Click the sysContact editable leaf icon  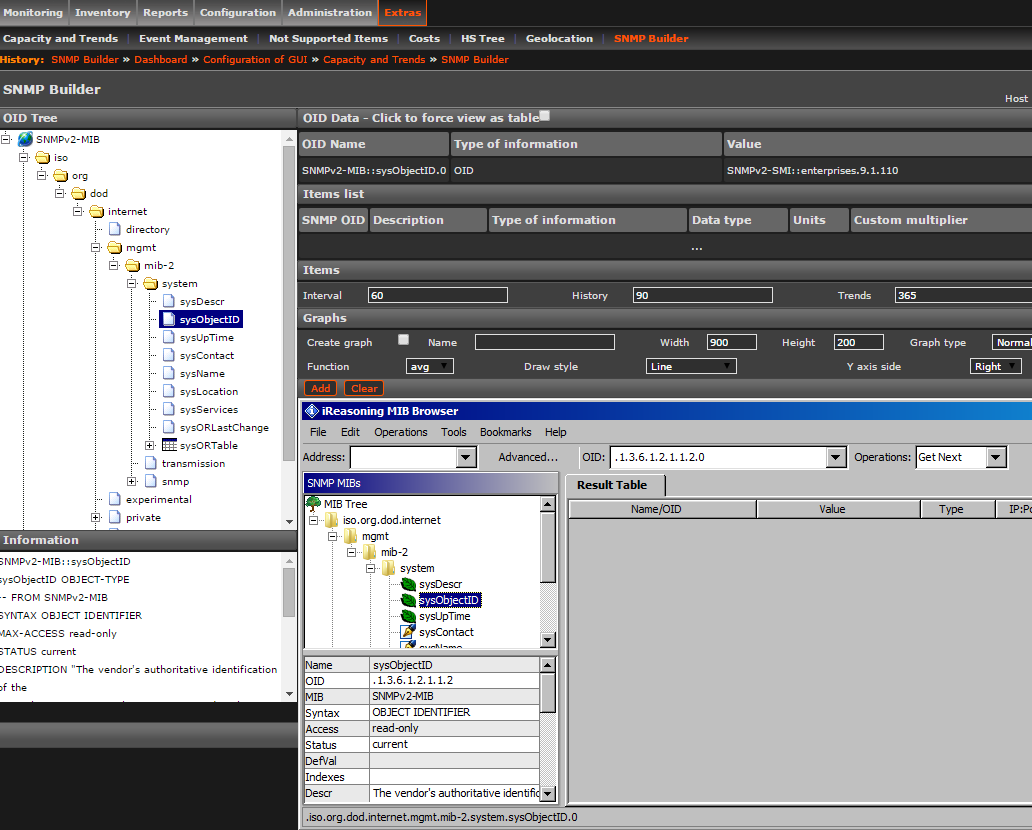[408, 632]
